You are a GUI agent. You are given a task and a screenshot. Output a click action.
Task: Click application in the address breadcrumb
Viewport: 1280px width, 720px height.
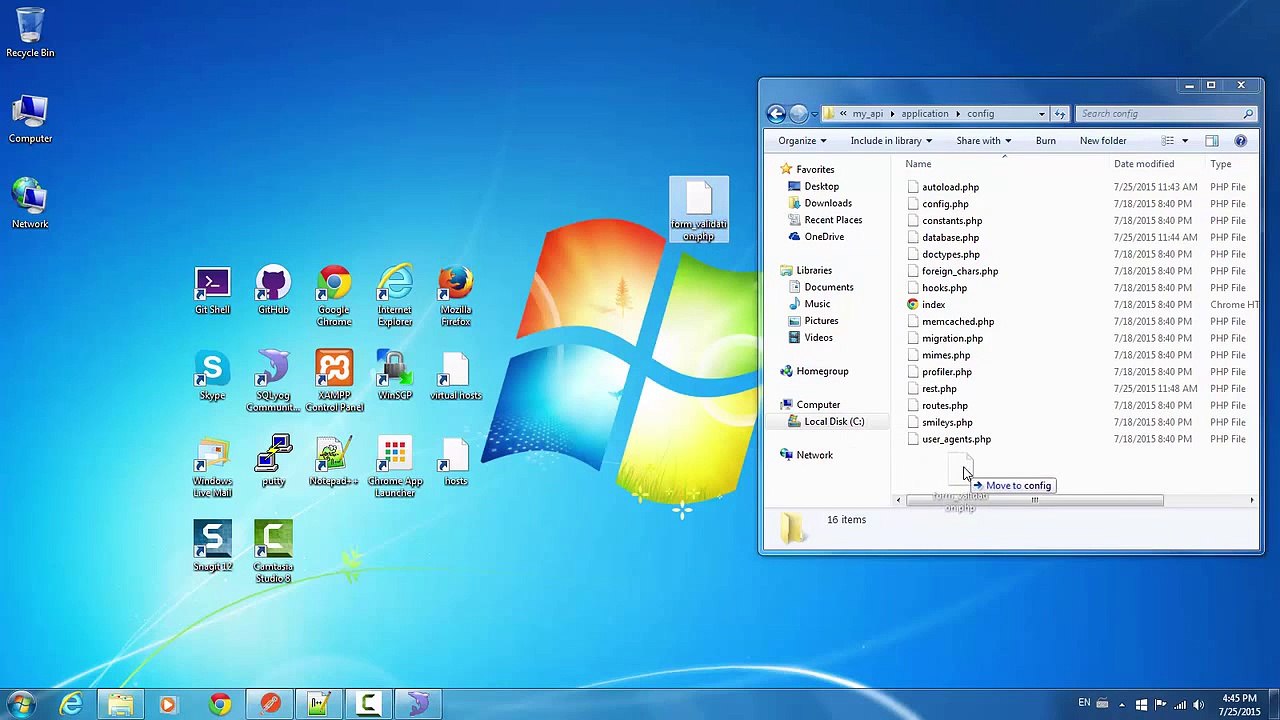925,114
